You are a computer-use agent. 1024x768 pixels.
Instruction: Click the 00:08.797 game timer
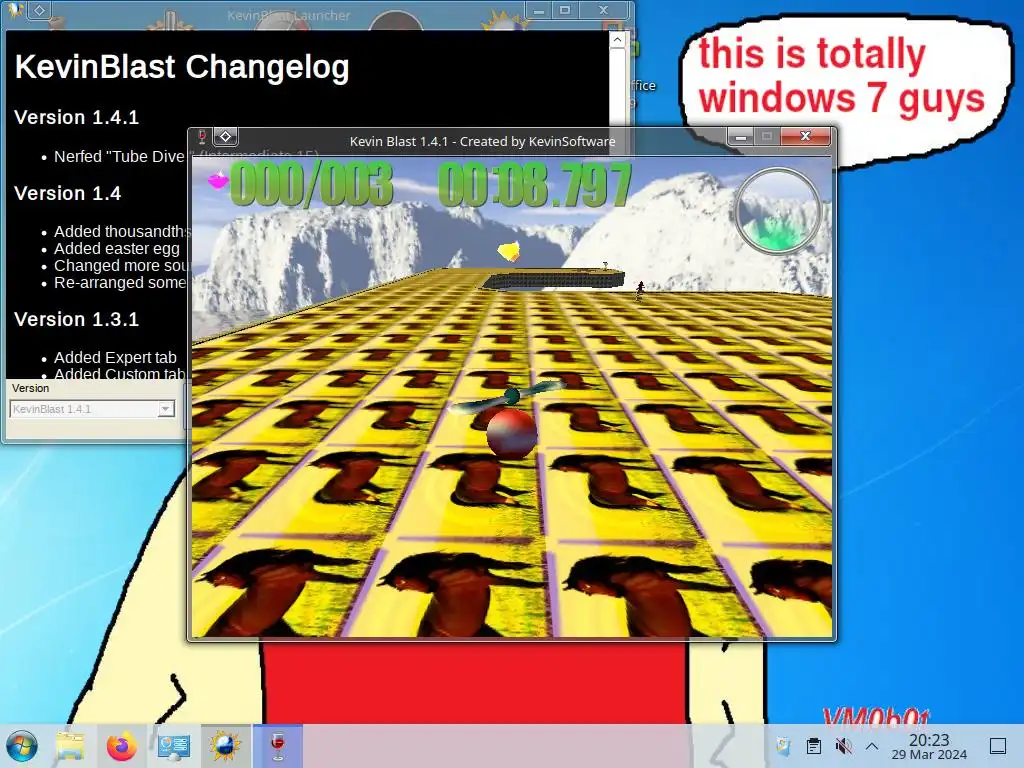[535, 185]
